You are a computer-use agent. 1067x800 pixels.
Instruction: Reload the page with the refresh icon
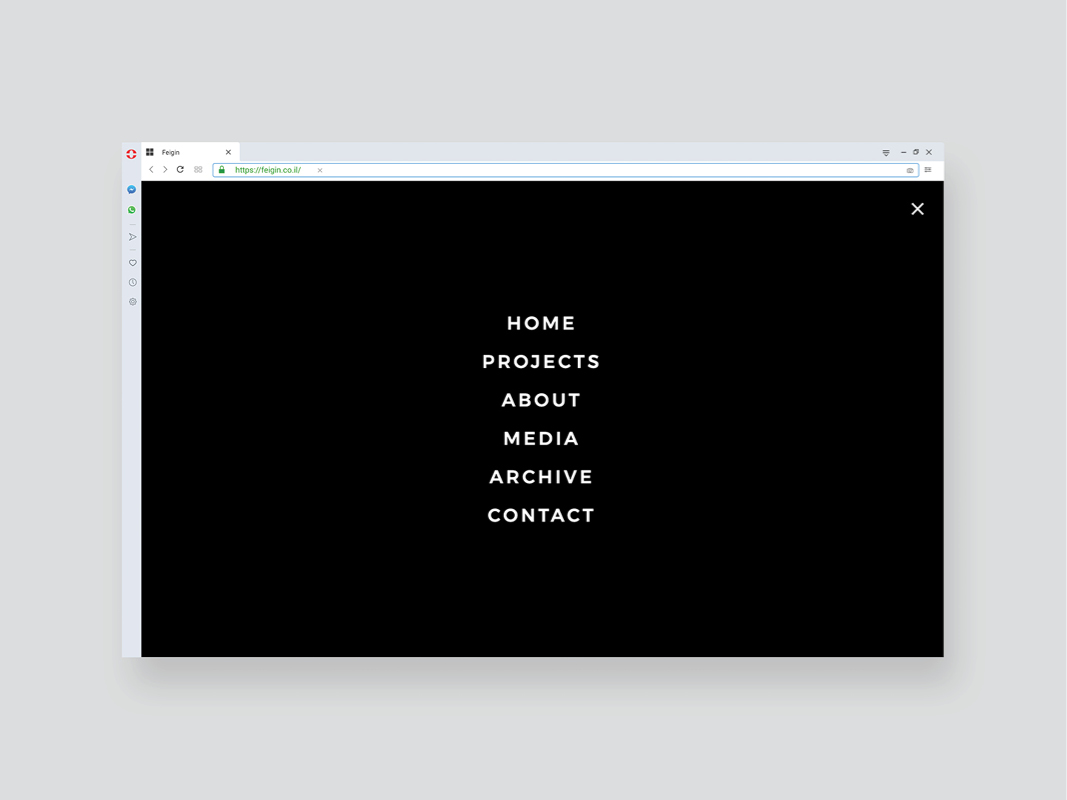(180, 169)
